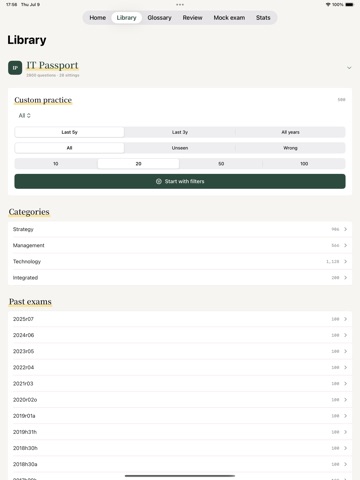Open past exam 2020r02o
360x480 pixels.
[180, 400]
